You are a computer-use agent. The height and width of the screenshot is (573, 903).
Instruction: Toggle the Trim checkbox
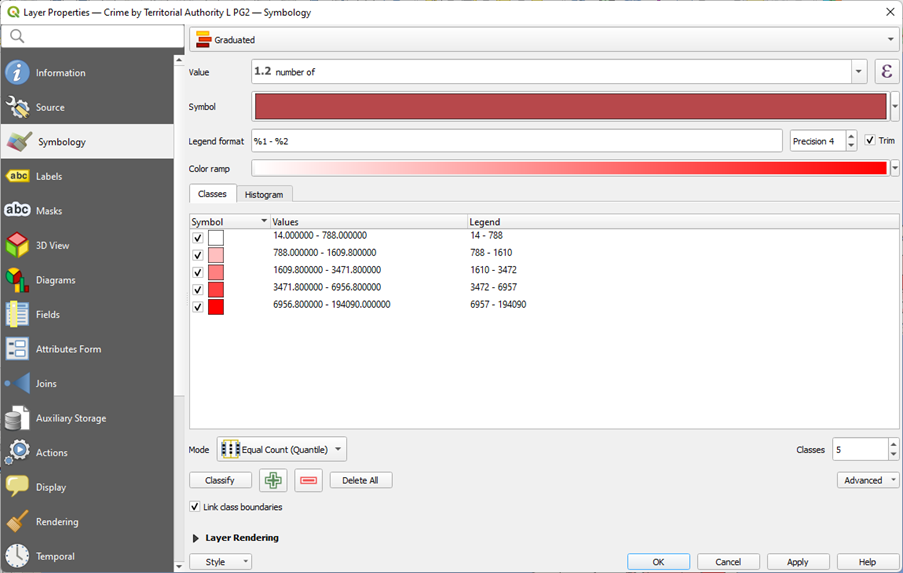[x=870, y=140]
